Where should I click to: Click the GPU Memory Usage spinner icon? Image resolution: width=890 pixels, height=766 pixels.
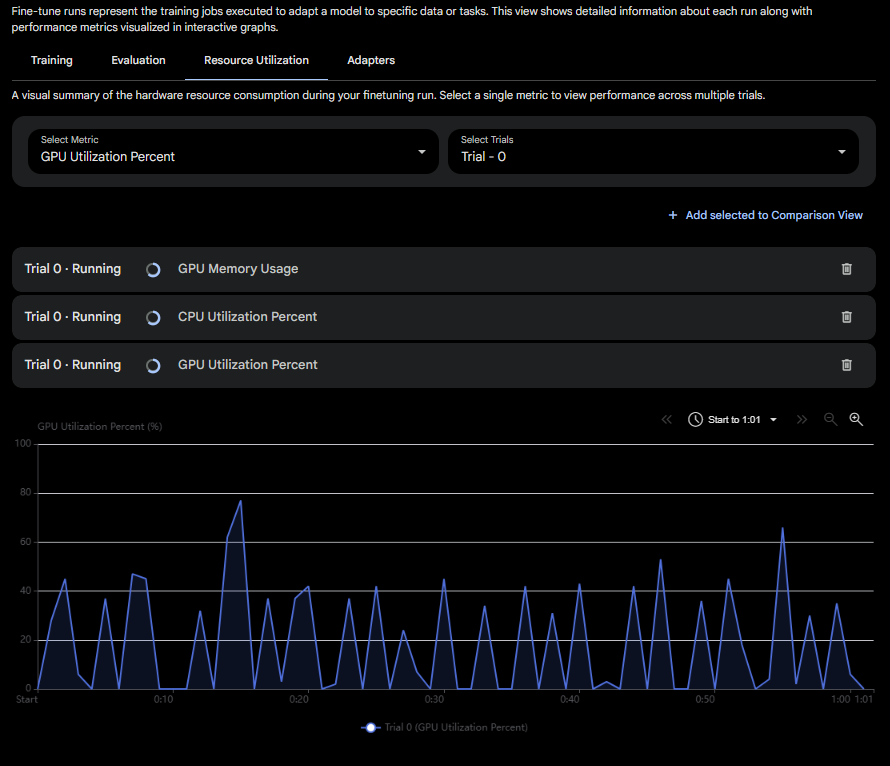coord(153,270)
